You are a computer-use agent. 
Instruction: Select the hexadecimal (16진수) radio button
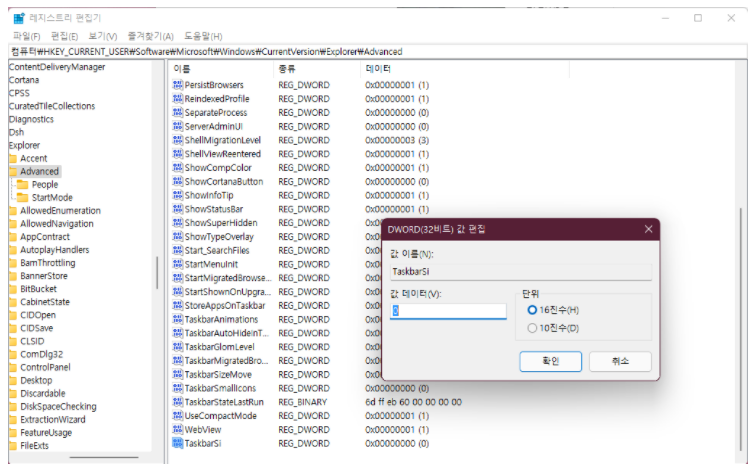[x=532, y=310]
